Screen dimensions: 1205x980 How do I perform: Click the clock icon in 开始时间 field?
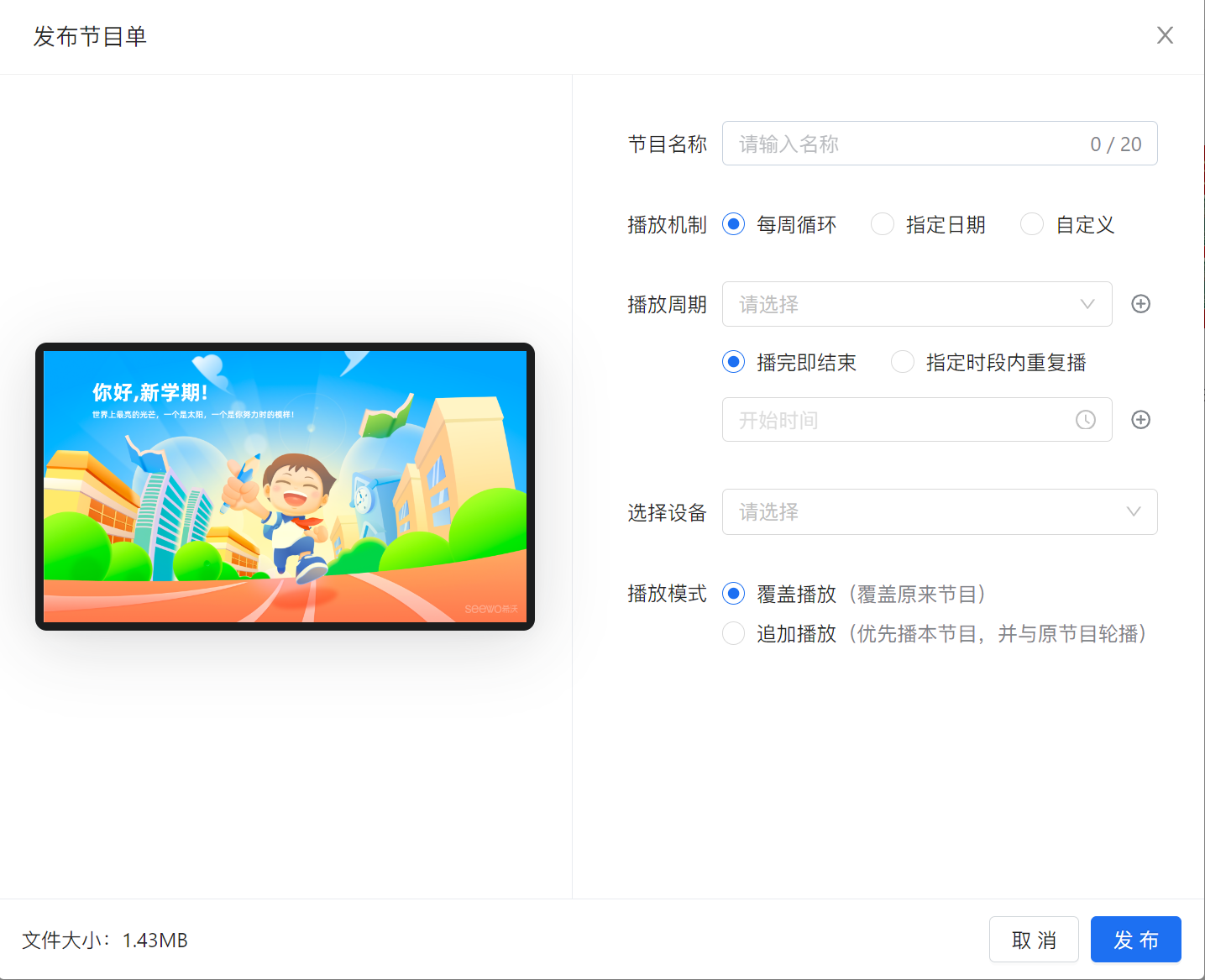(1086, 420)
